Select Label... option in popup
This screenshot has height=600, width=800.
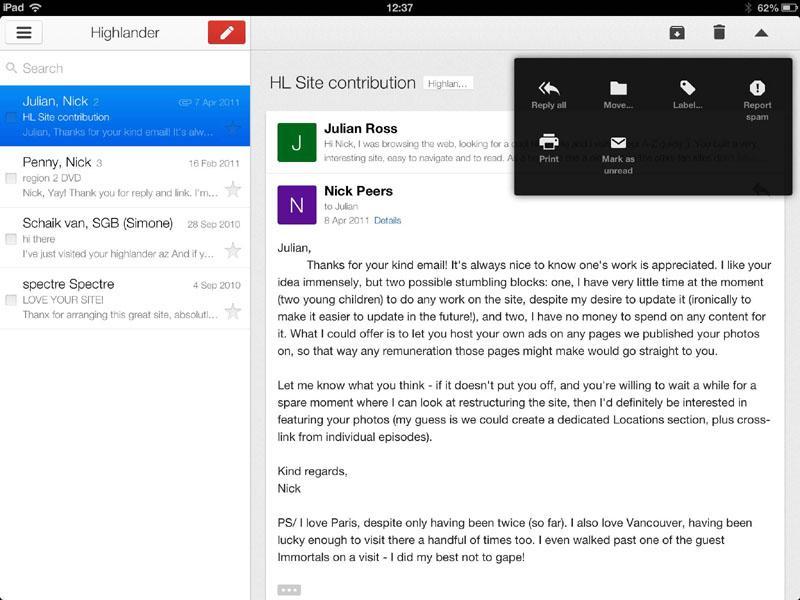tap(688, 95)
